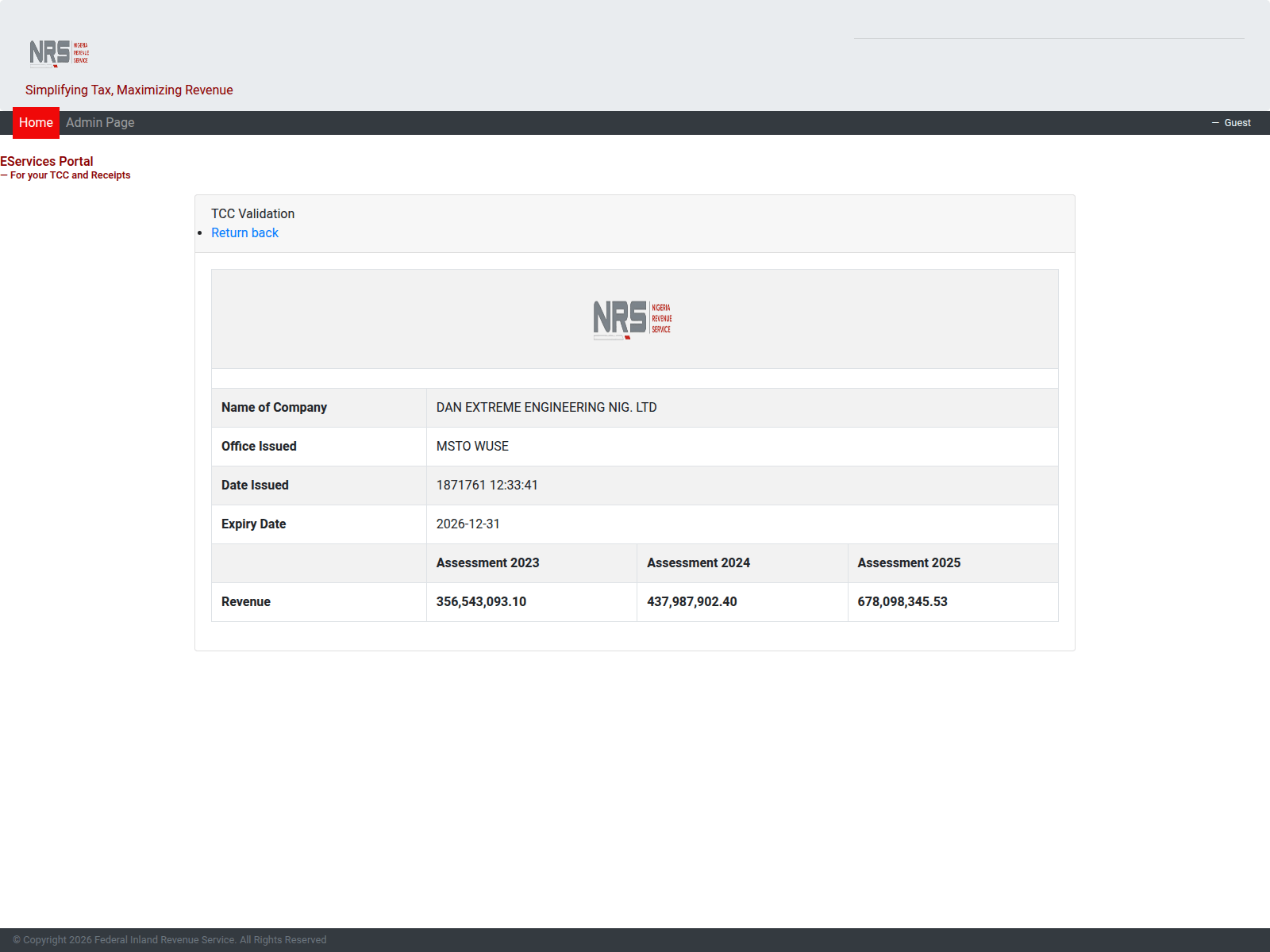Click the For your TCC and Receipts subtitle
1270x952 pixels.
65,175
